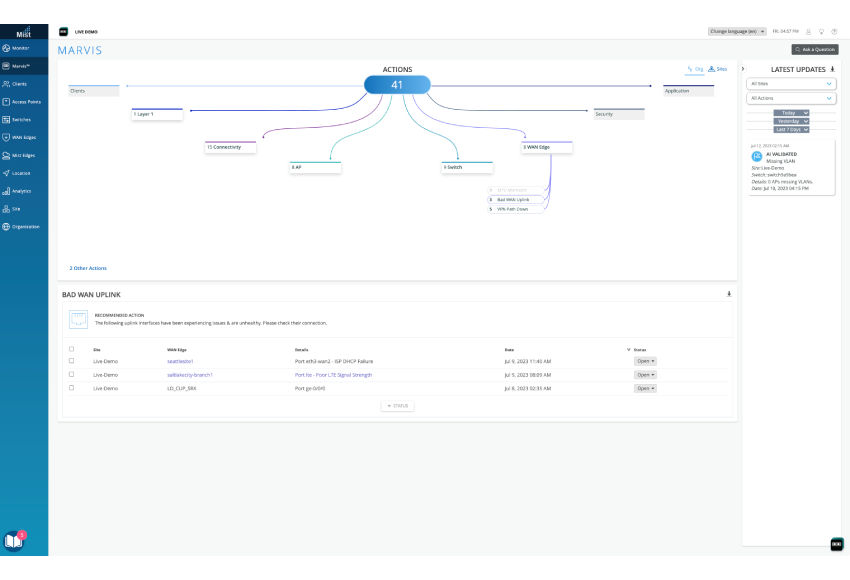Open the saltlakecity-branch1 WAN Edge link

[190, 374]
